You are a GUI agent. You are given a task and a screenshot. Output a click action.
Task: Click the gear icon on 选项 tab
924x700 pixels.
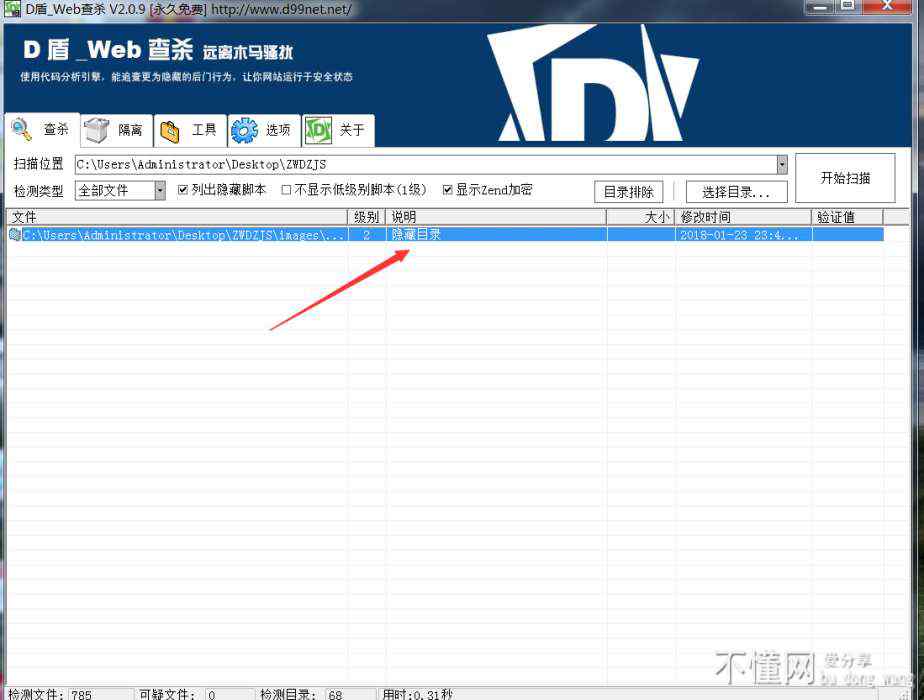[244, 130]
